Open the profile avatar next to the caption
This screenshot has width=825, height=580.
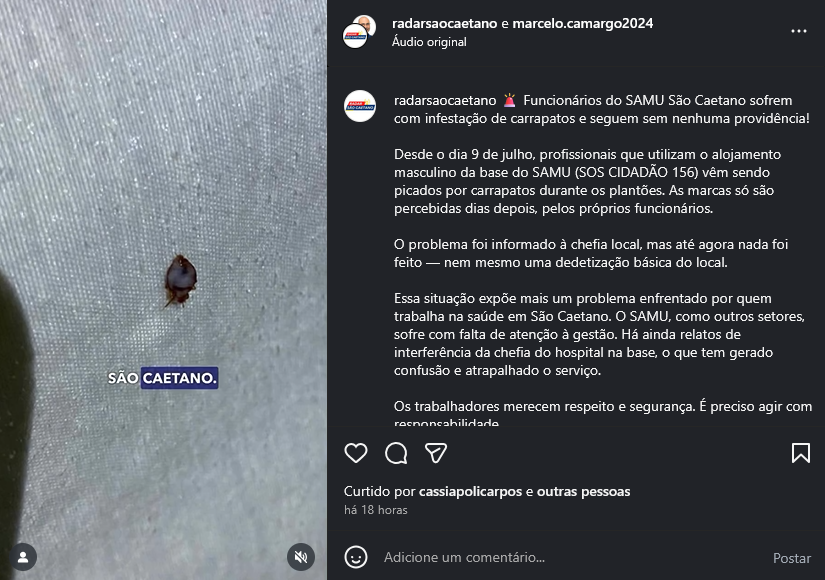360,106
